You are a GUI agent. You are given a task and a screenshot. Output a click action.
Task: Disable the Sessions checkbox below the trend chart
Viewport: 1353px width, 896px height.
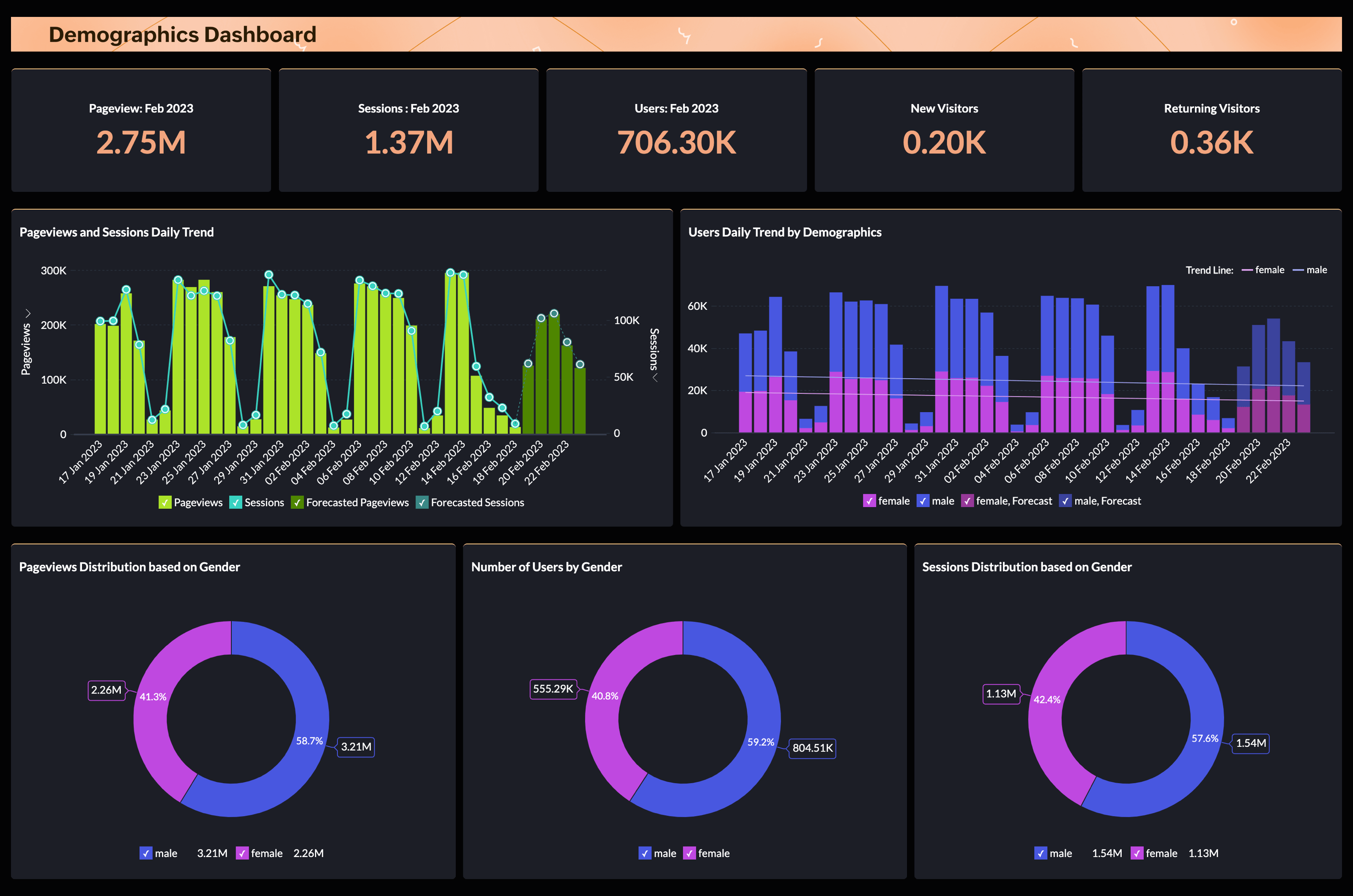tap(236, 502)
